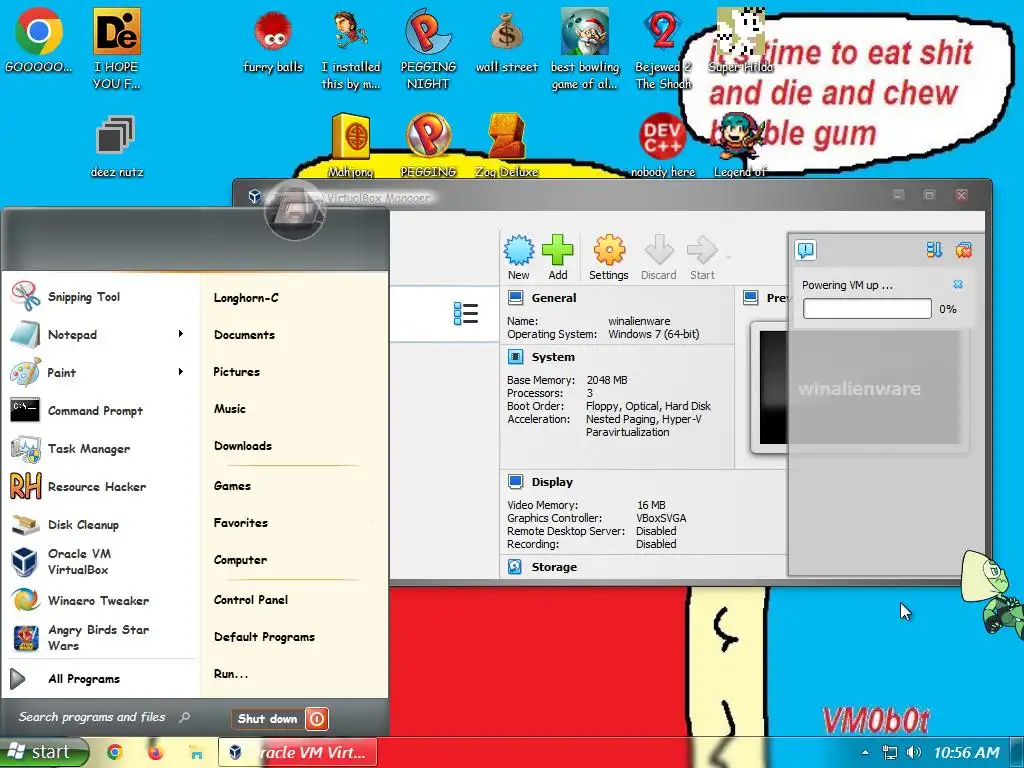
Task: Open Pictures from Start menu
Action: [x=236, y=372]
